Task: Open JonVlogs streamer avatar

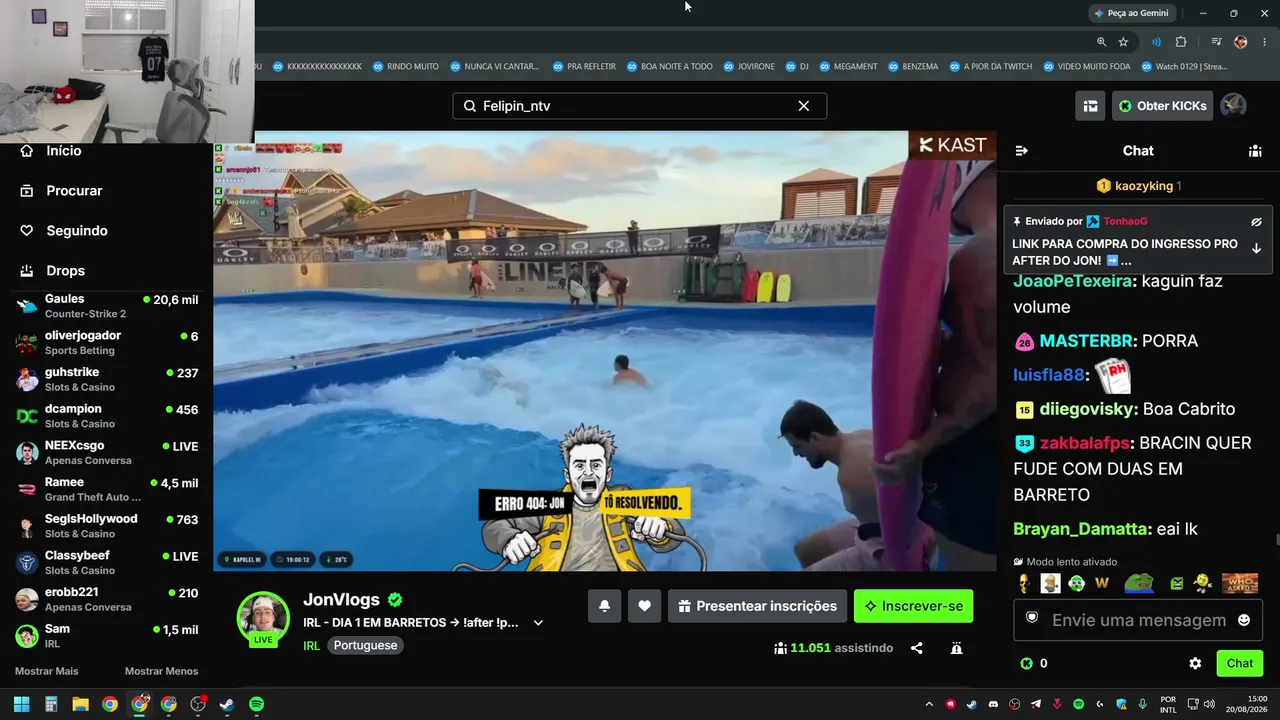Action: tap(263, 618)
